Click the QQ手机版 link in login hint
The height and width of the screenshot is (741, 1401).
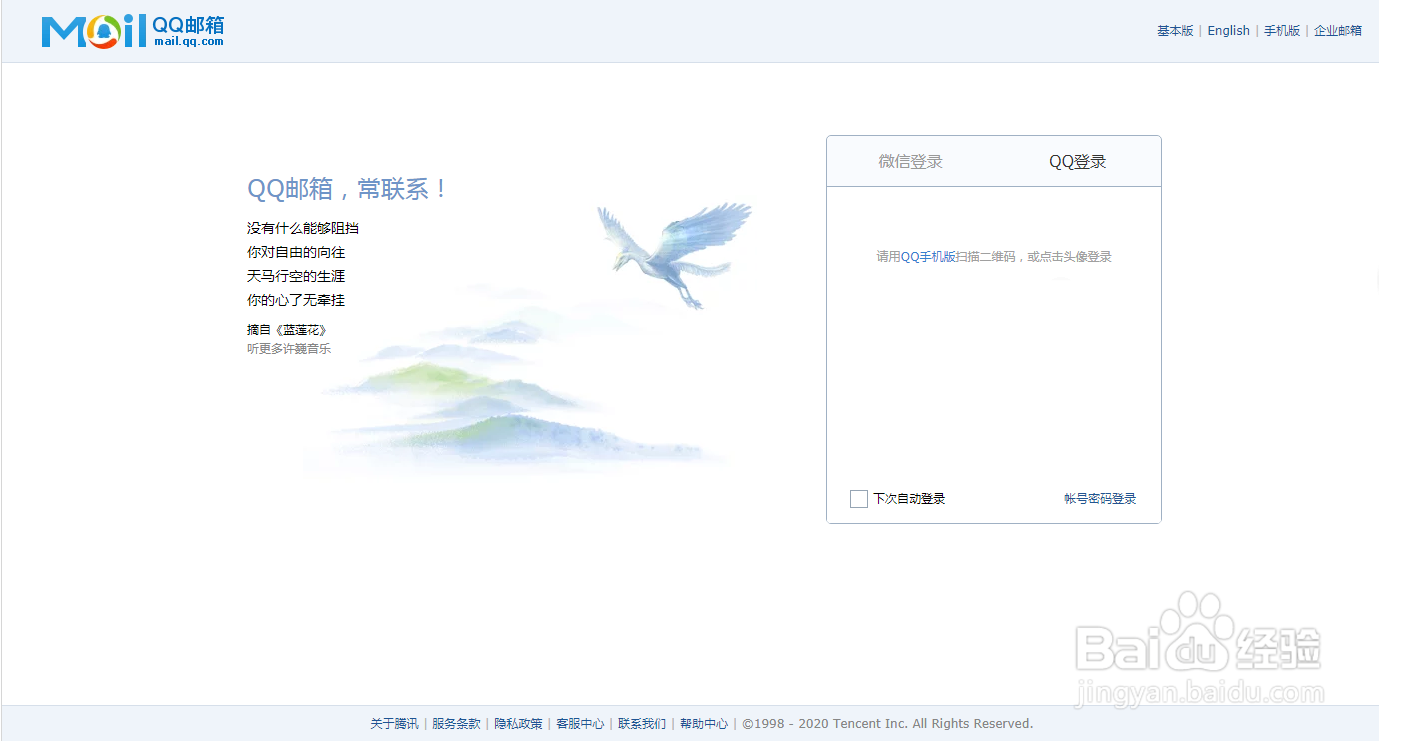click(x=928, y=257)
